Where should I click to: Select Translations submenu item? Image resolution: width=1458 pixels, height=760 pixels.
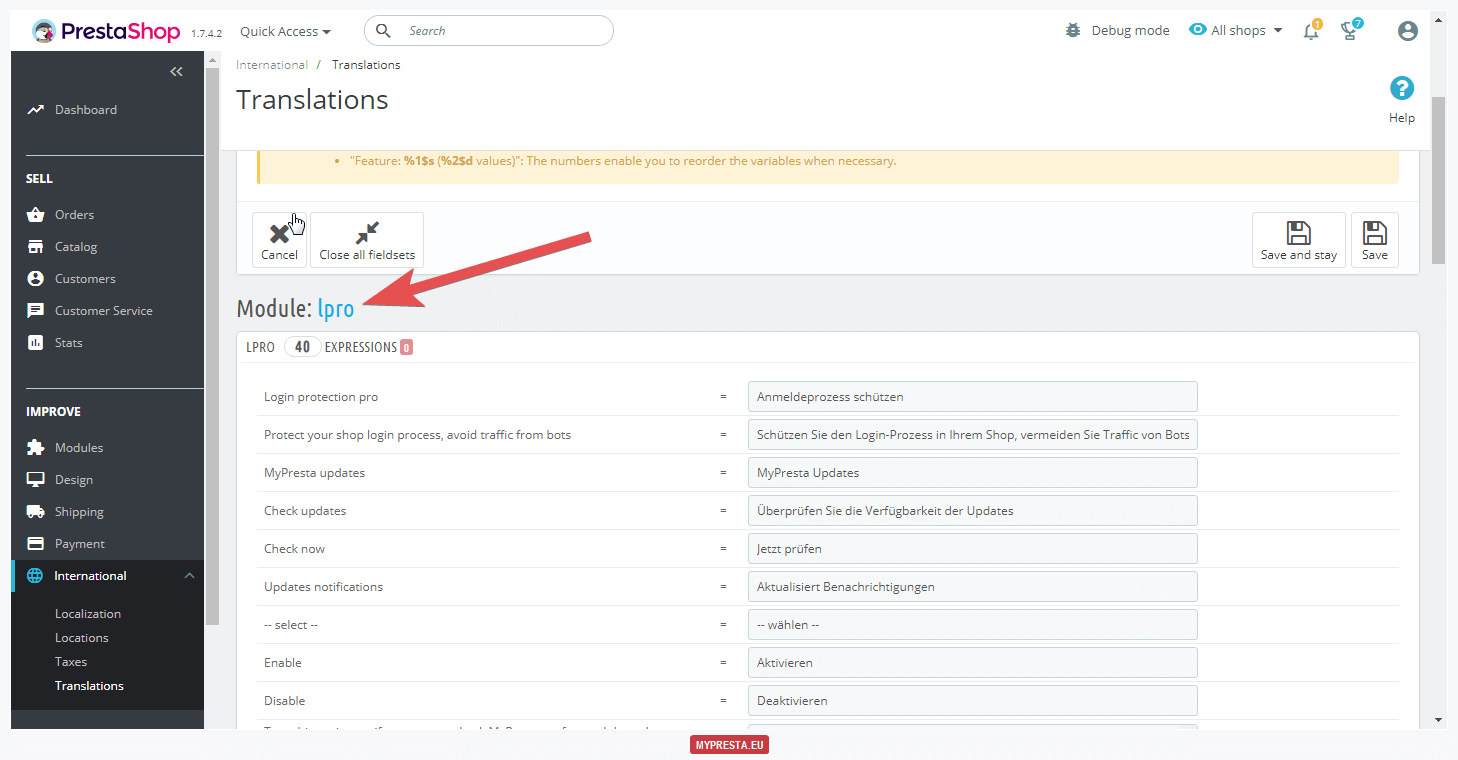(x=89, y=686)
